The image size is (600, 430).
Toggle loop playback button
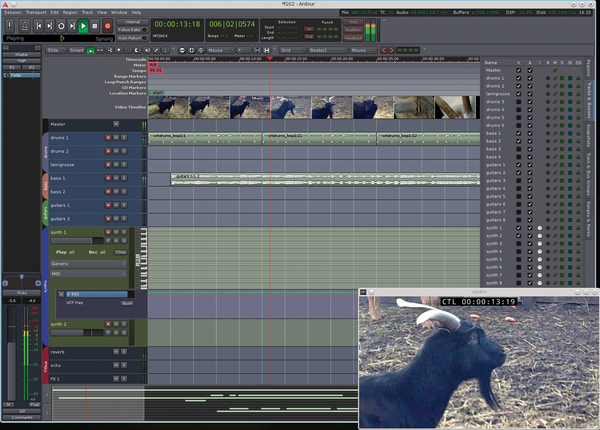(61, 26)
